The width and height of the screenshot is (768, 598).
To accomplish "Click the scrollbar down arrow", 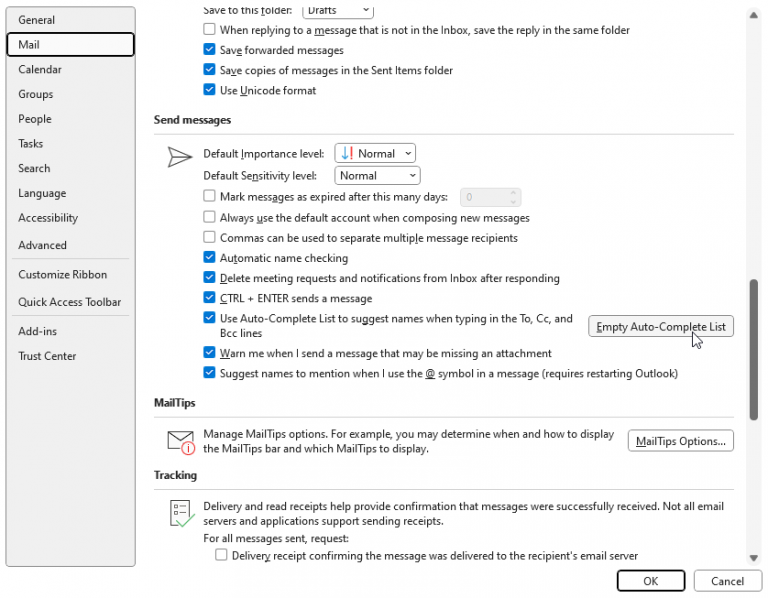I will point(753,558).
